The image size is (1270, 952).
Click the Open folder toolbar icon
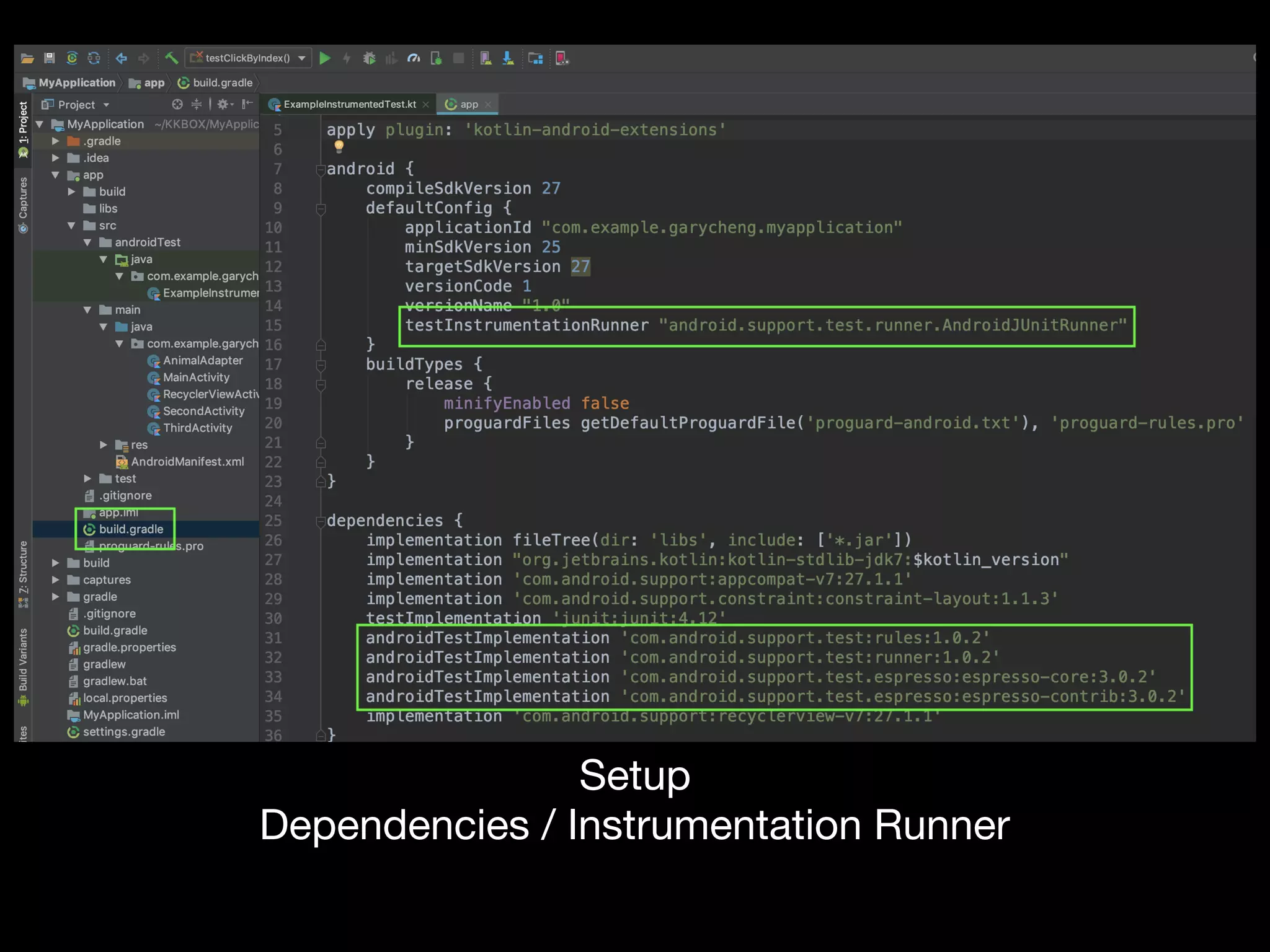pyautogui.click(x=27, y=58)
